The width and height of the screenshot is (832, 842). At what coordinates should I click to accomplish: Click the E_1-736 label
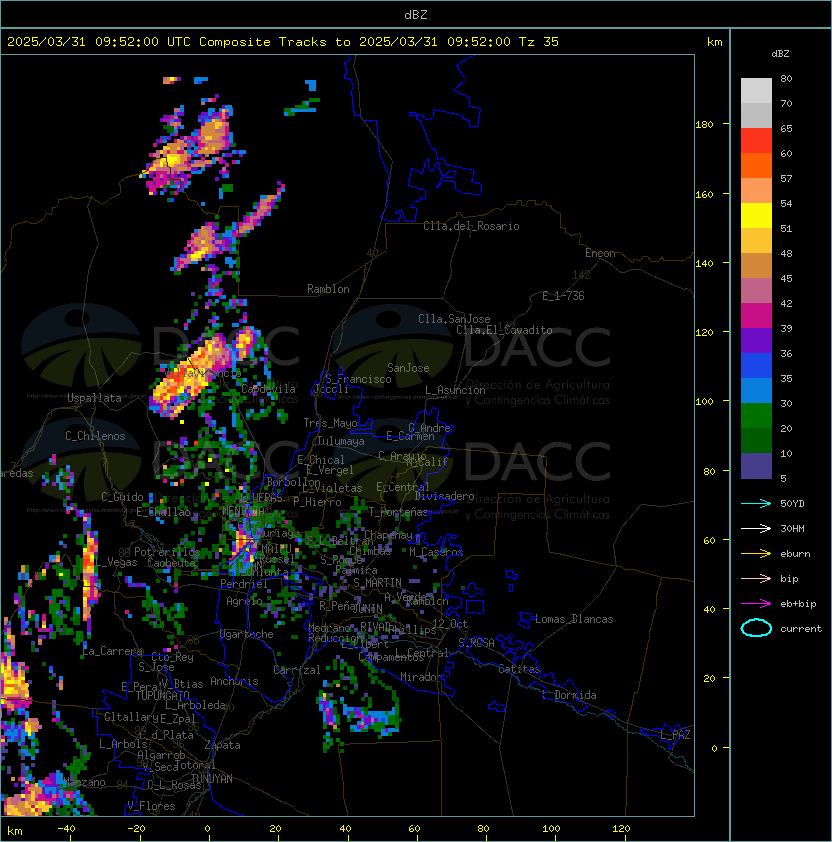(563, 296)
